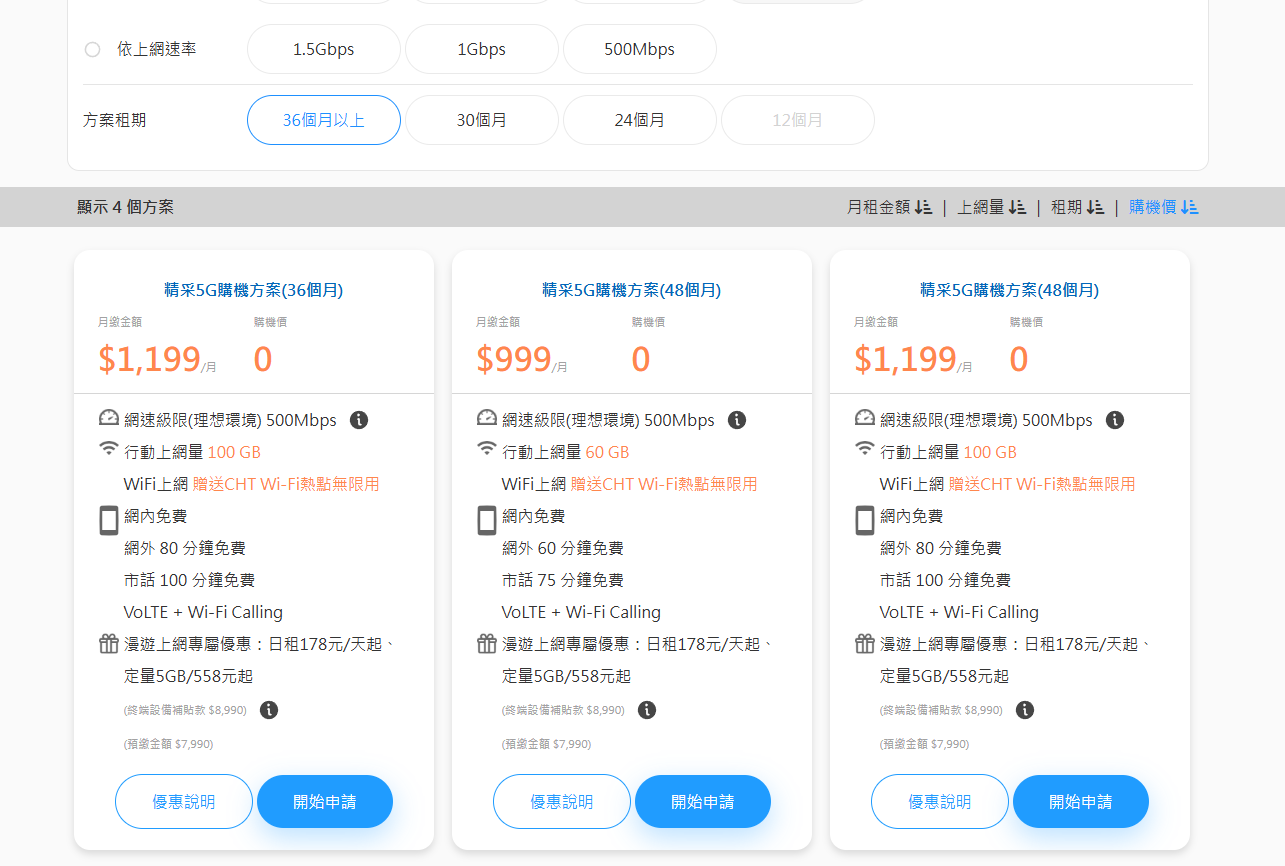Screen dimensions: 1285x866
Task: Sort plans by 購機價
Action: [x=1164, y=207]
